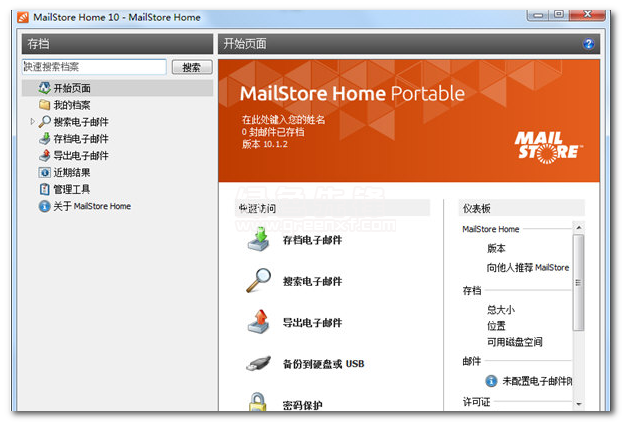Click the archive icon beside sidebar 存档电子邮件

coord(44,138)
